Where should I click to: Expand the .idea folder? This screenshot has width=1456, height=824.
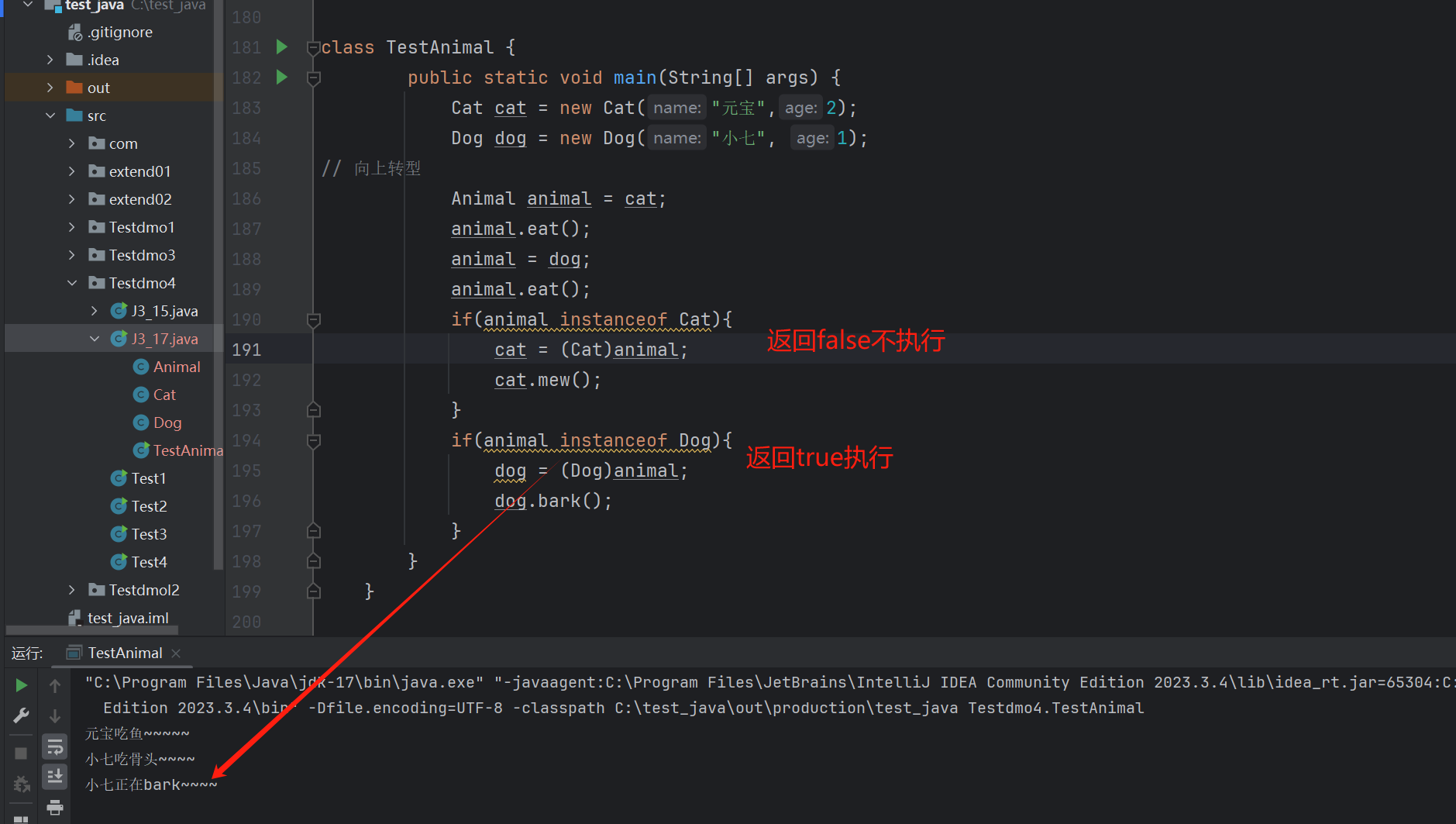point(50,60)
